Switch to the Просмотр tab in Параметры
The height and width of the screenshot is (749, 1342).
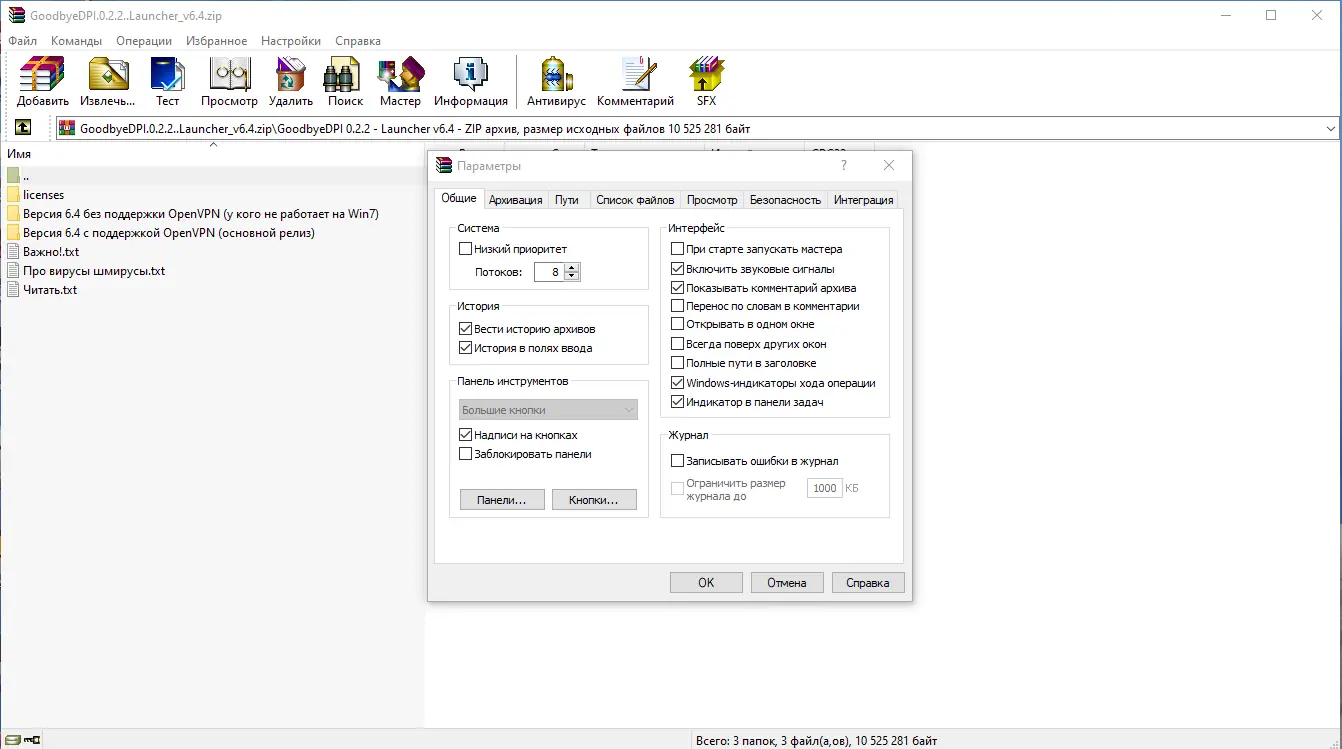712,200
